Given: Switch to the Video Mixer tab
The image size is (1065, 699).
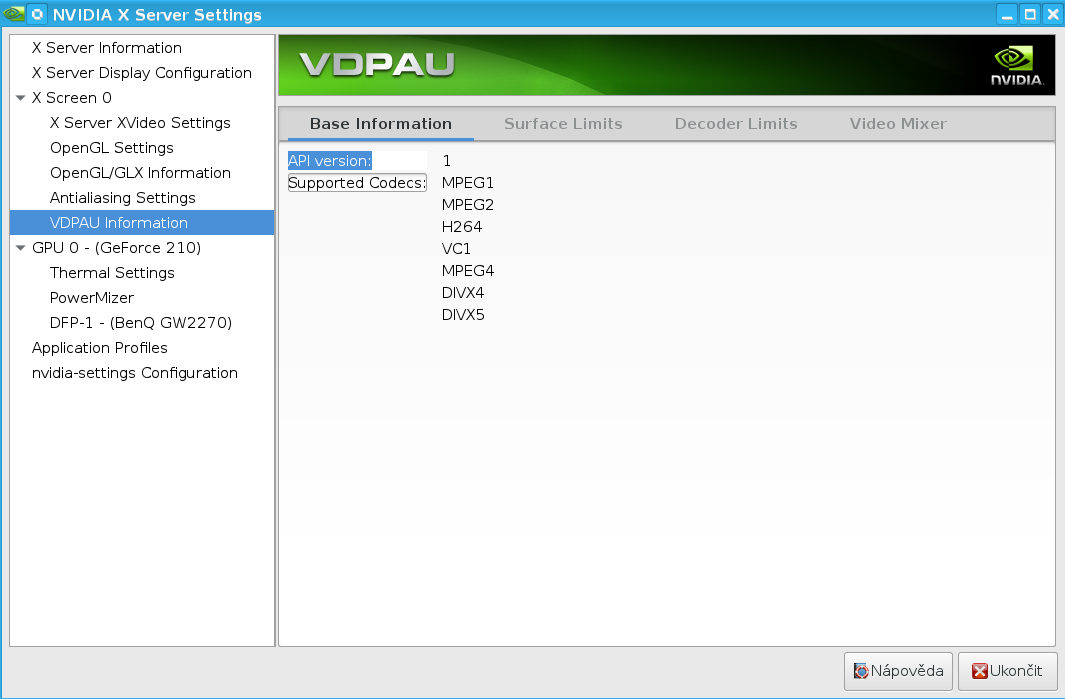Looking at the screenshot, I should [x=898, y=124].
